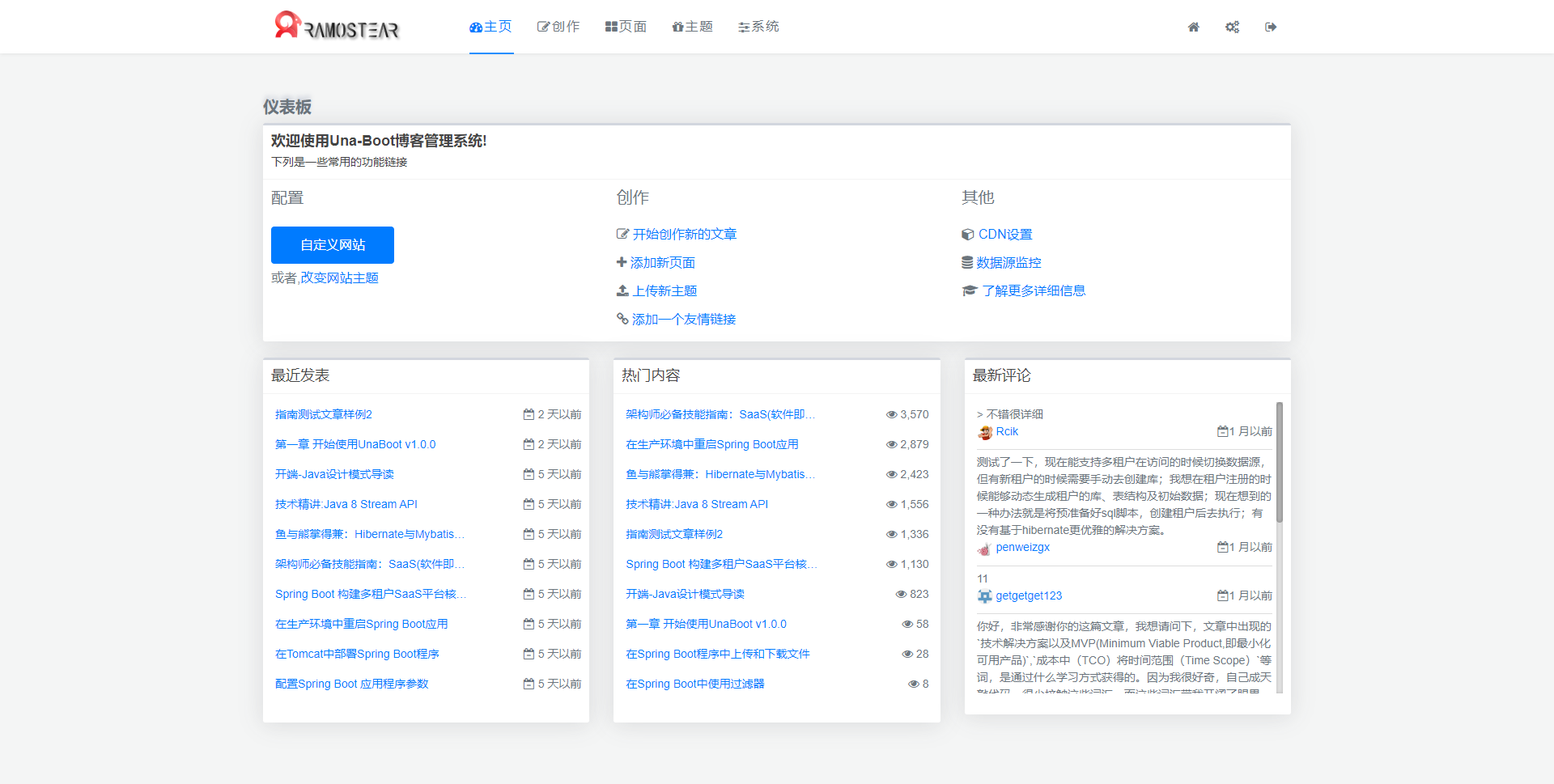The width and height of the screenshot is (1554, 784).
Task: Click the 自定义网站 button
Action: (333, 245)
